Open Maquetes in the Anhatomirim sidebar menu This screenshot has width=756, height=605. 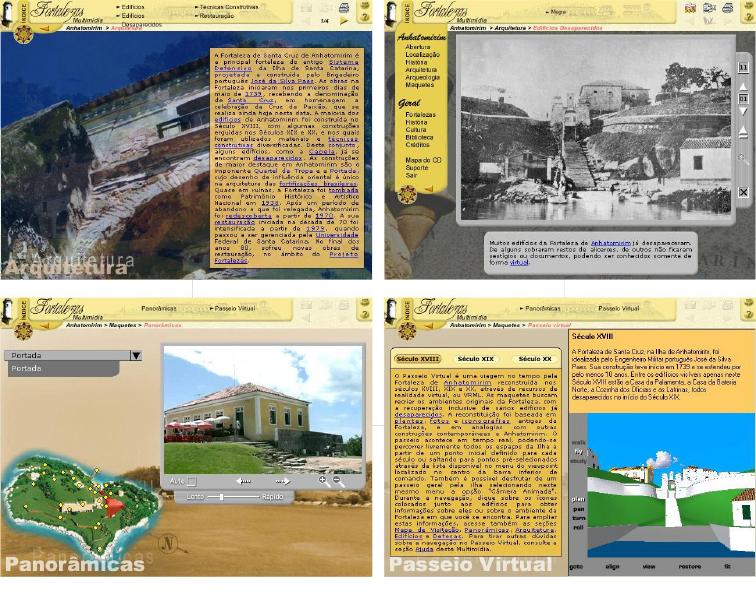420,85
